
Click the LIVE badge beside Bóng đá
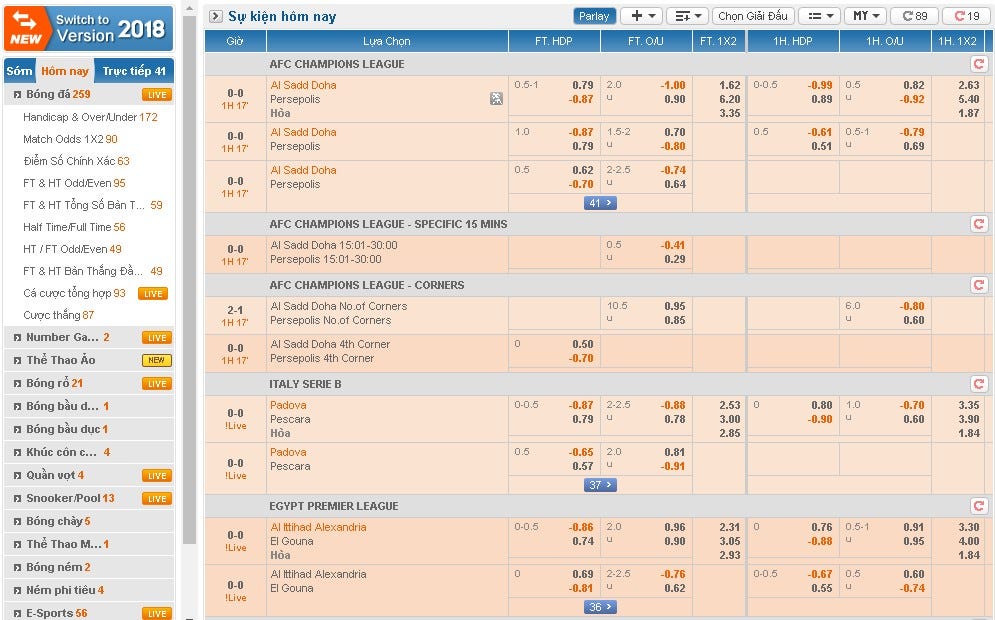157,95
